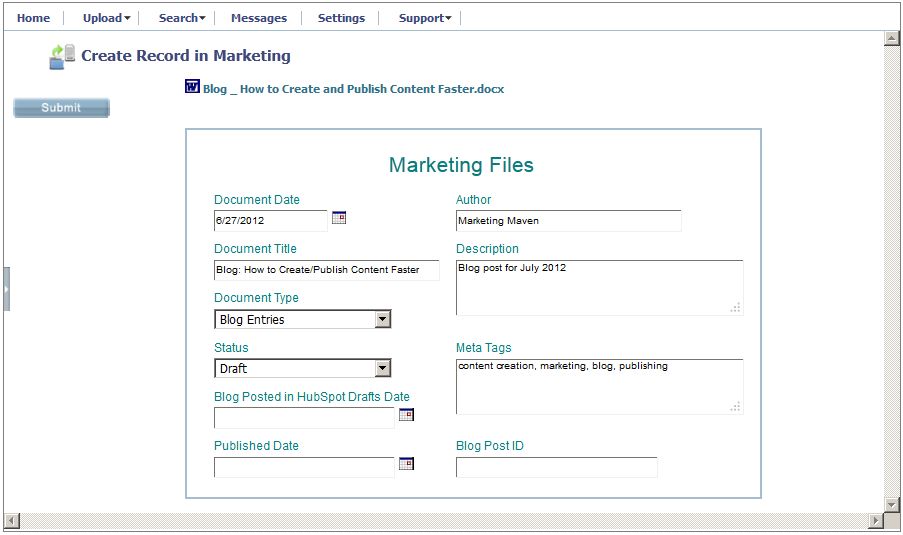Screen dimensions: 903x535
Task: Go to the Home page
Action: [33, 18]
